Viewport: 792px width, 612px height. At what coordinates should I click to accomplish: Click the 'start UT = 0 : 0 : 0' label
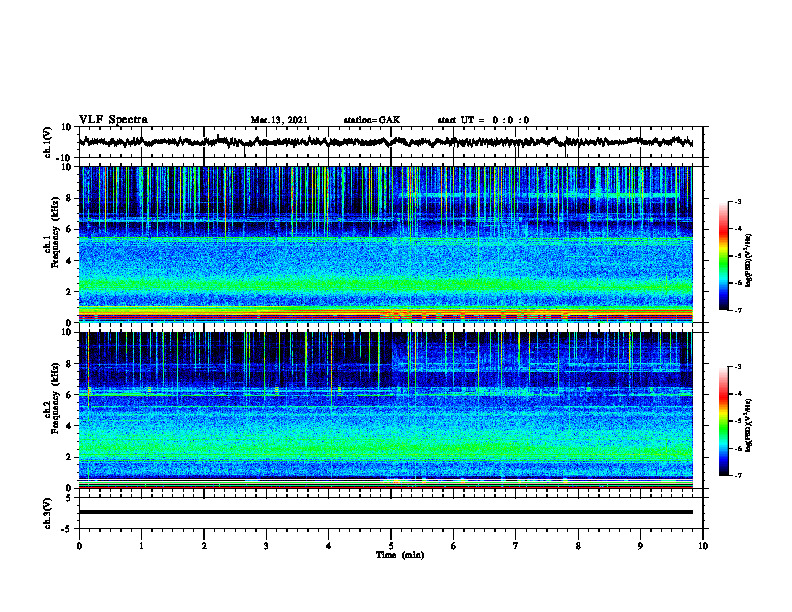tap(483, 120)
